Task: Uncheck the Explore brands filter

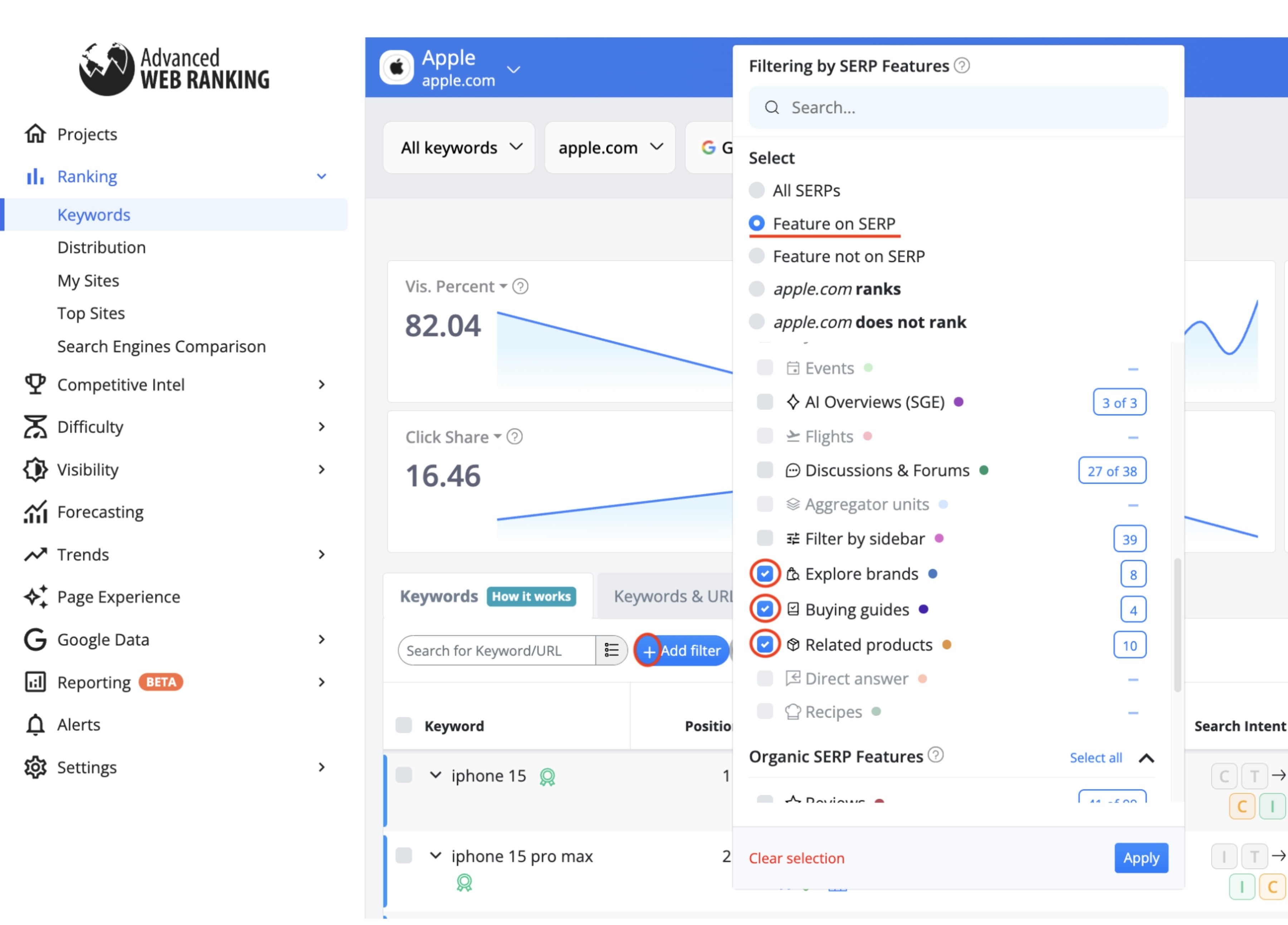Action: click(765, 573)
